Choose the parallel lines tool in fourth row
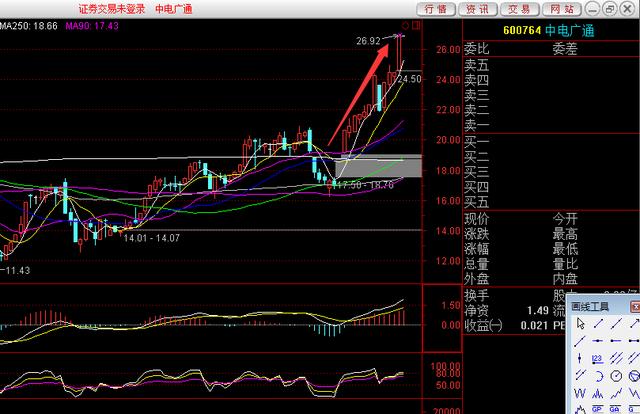The image size is (640, 414). [x=580, y=375]
